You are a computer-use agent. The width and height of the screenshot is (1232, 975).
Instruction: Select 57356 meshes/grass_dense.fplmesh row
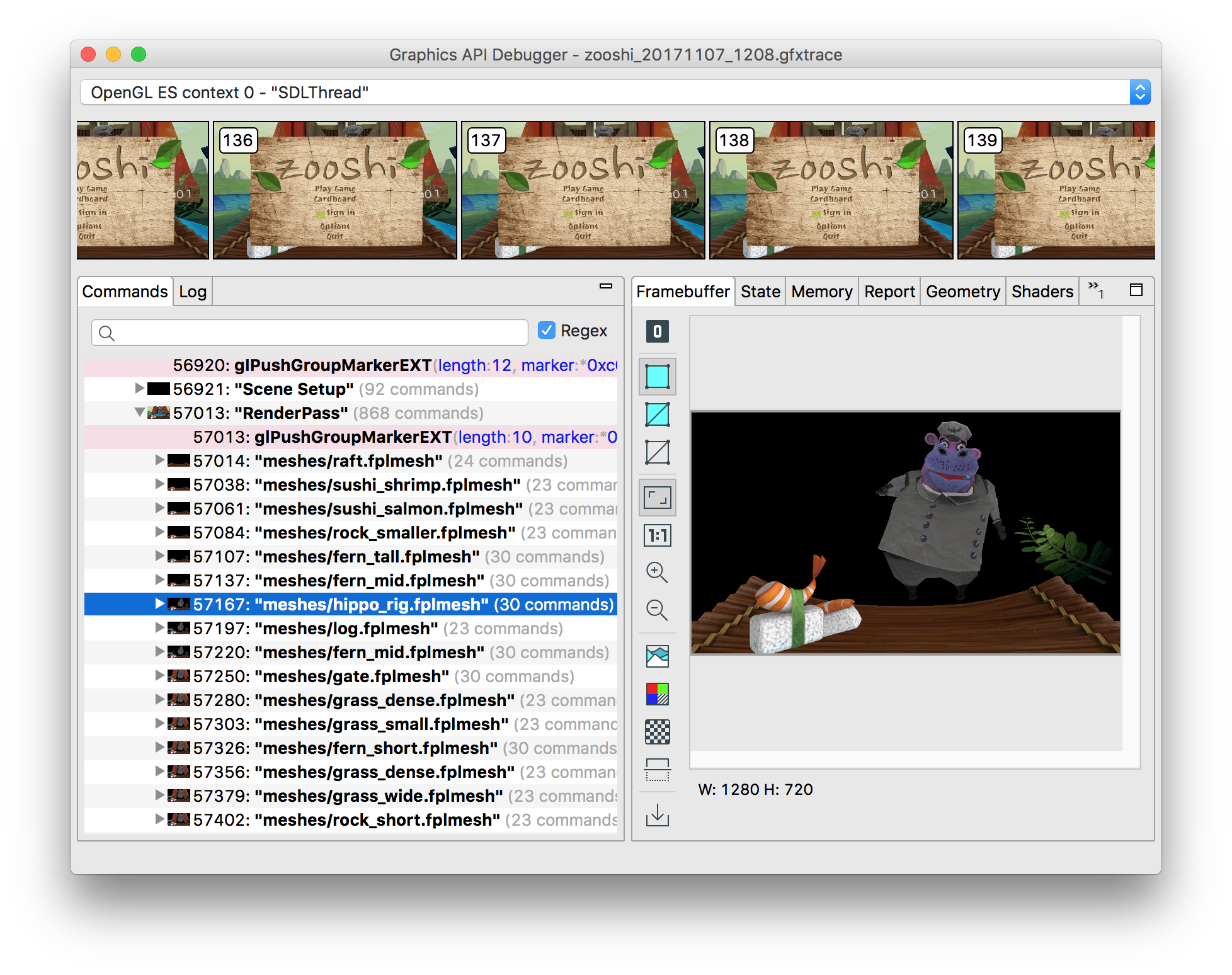[351, 772]
